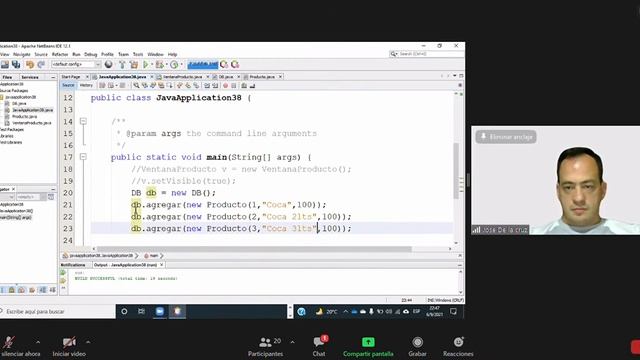Click the globe browser icon in toolbar
This screenshot has width=640, height=360.
point(109,64)
